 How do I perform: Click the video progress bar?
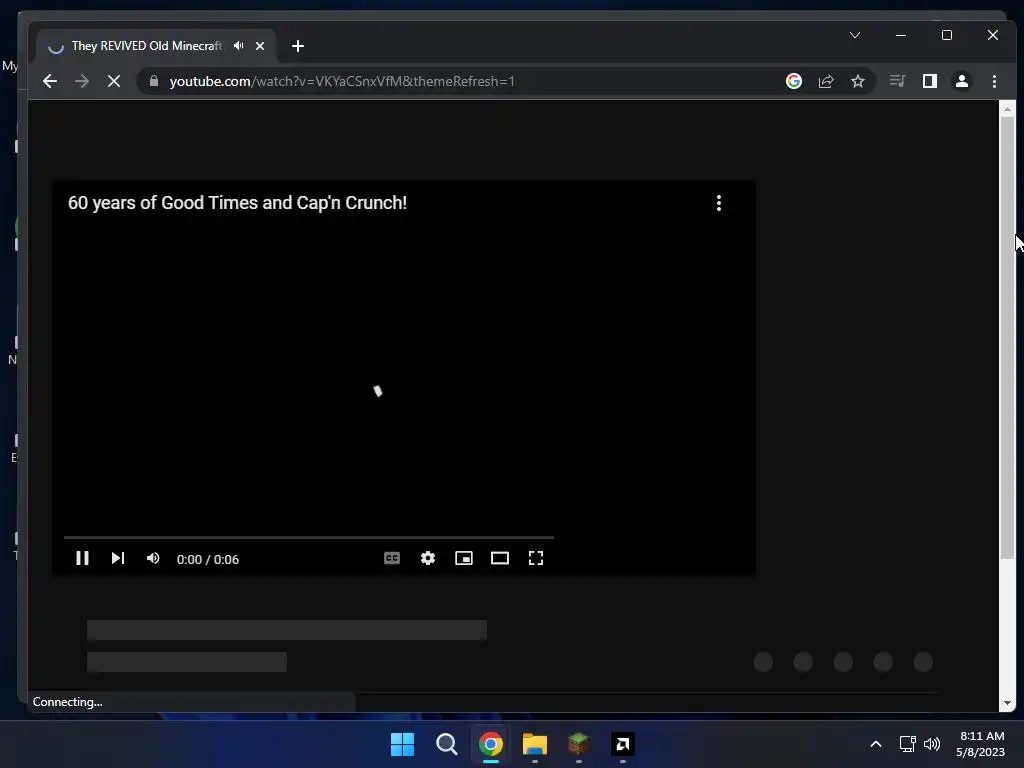tap(309, 537)
